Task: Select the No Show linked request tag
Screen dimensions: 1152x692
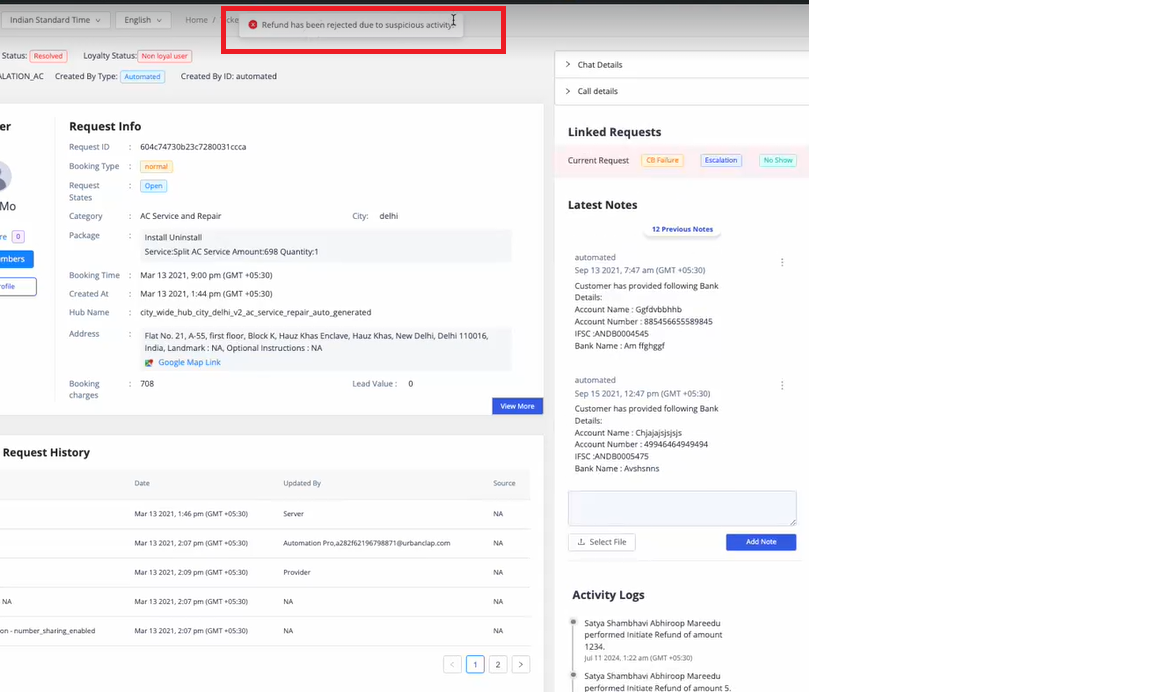Action: (x=777, y=160)
